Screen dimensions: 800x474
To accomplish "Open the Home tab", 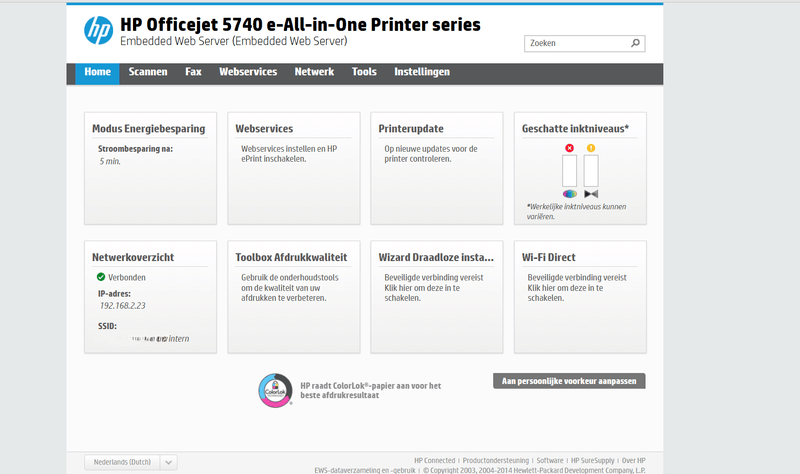I will pyautogui.click(x=97, y=72).
